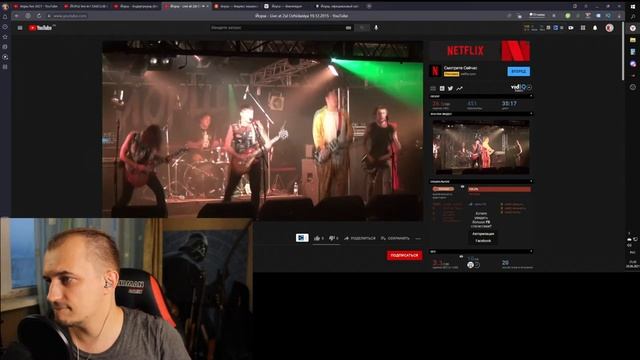Open the vidIQ panel list menu icon
640x360 pixels.
click(x=433, y=88)
